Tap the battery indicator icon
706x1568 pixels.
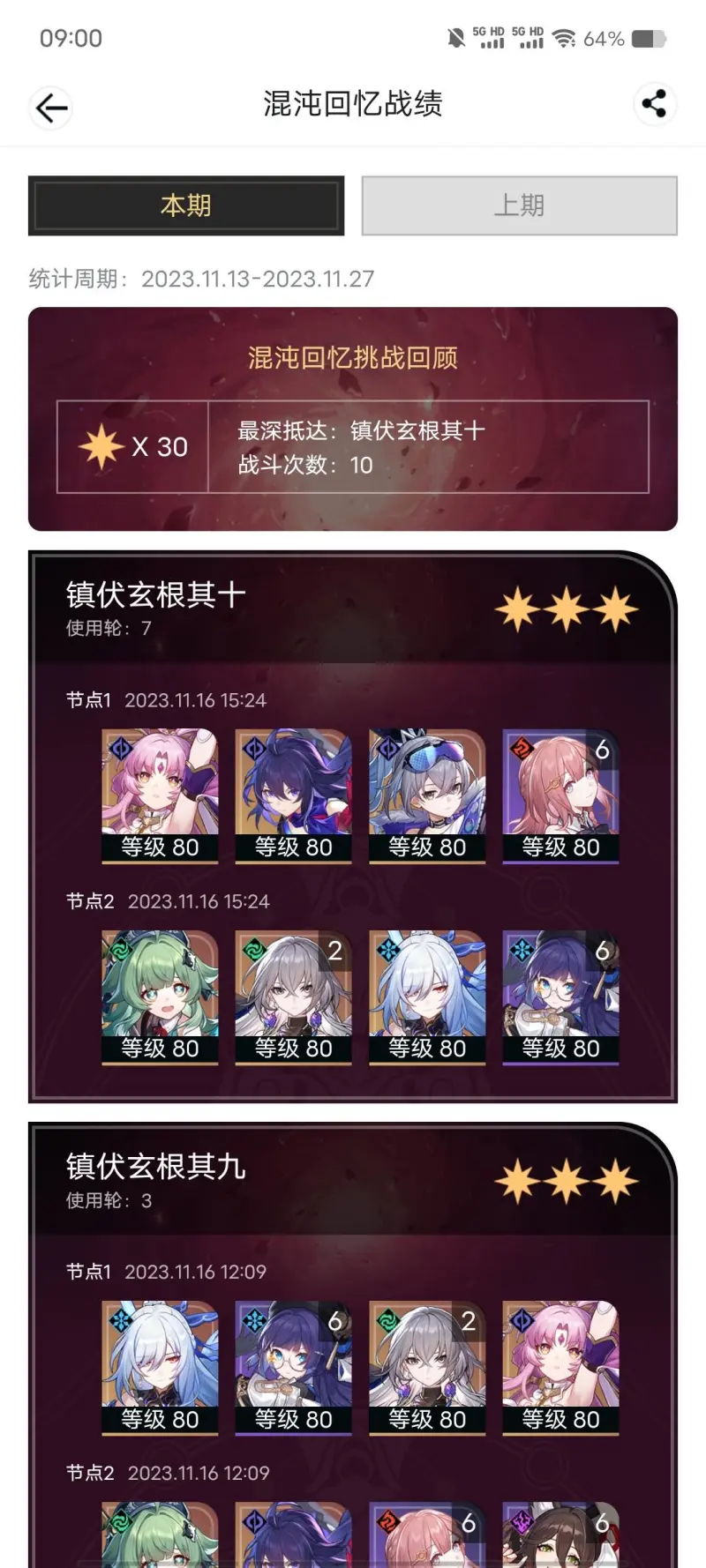pyautogui.click(x=649, y=38)
